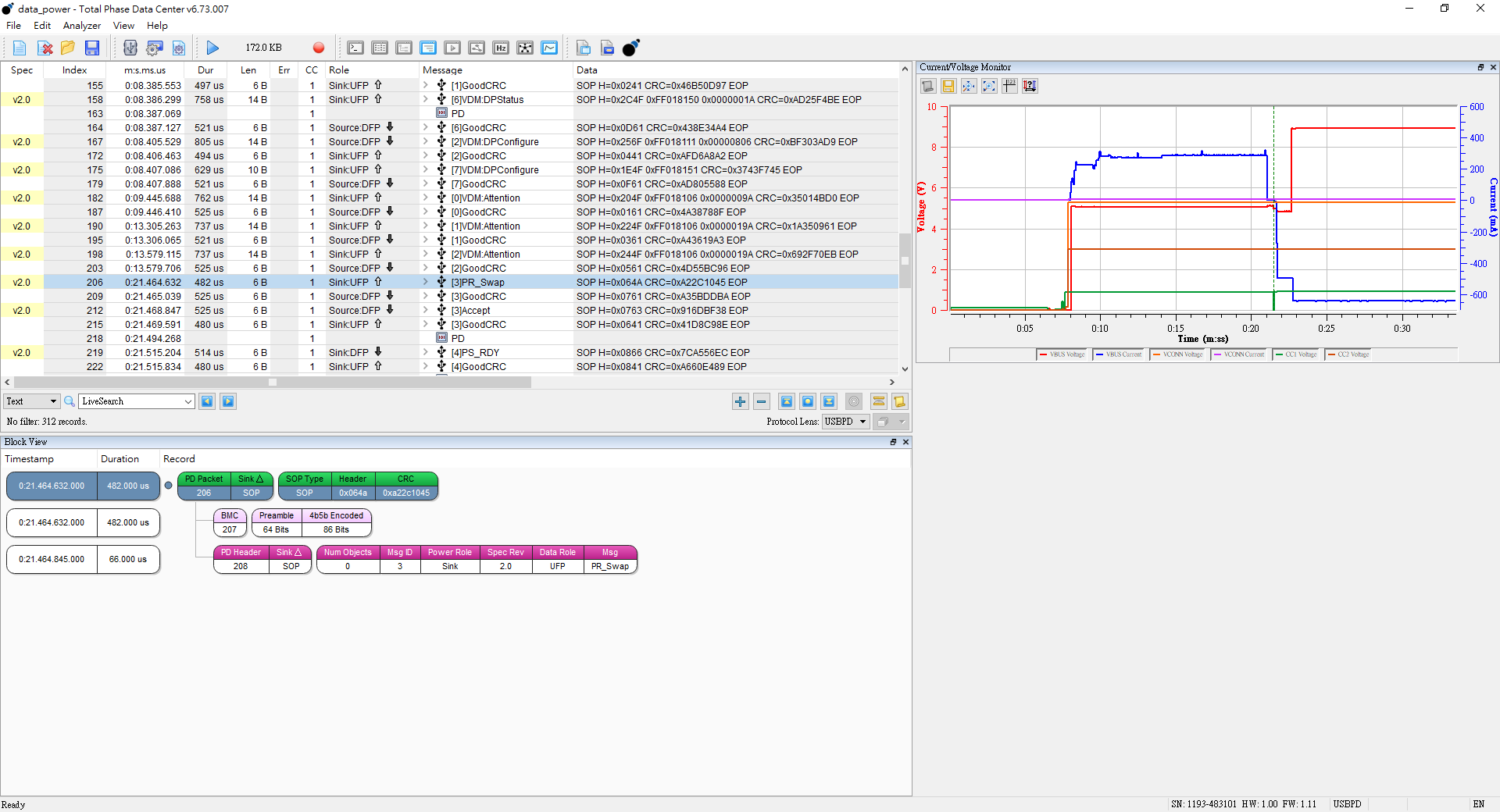This screenshot has width=1500, height=812.
Task: Click the scroll-to-bottom hourglass icon
Action: pyautogui.click(x=829, y=401)
